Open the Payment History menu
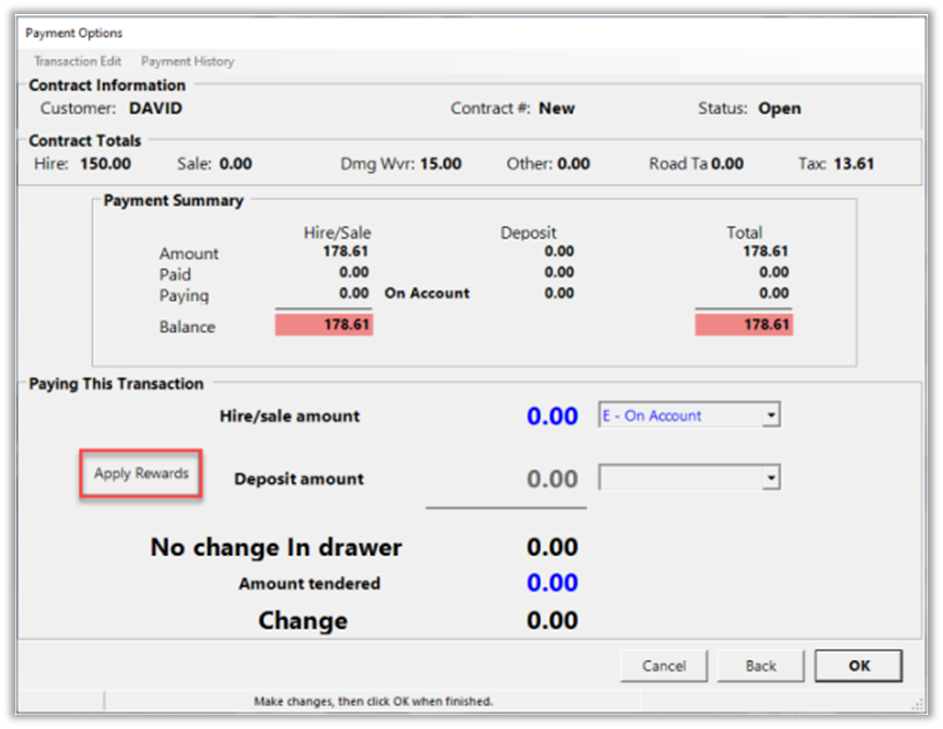The height and width of the screenshot is (729, 943). pos(187,61)
